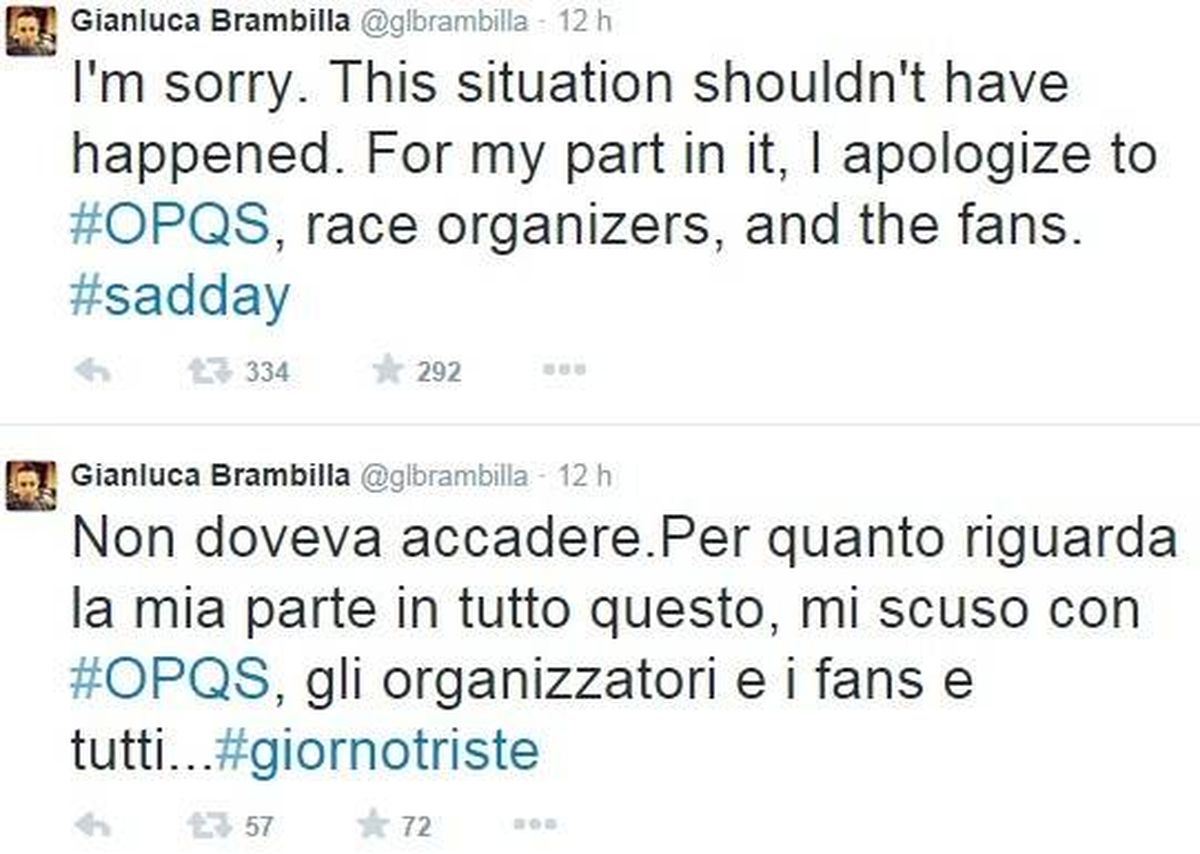Open the #sadday hashtag
This screenshot has width=1200, height=854.
pos(180,296)
